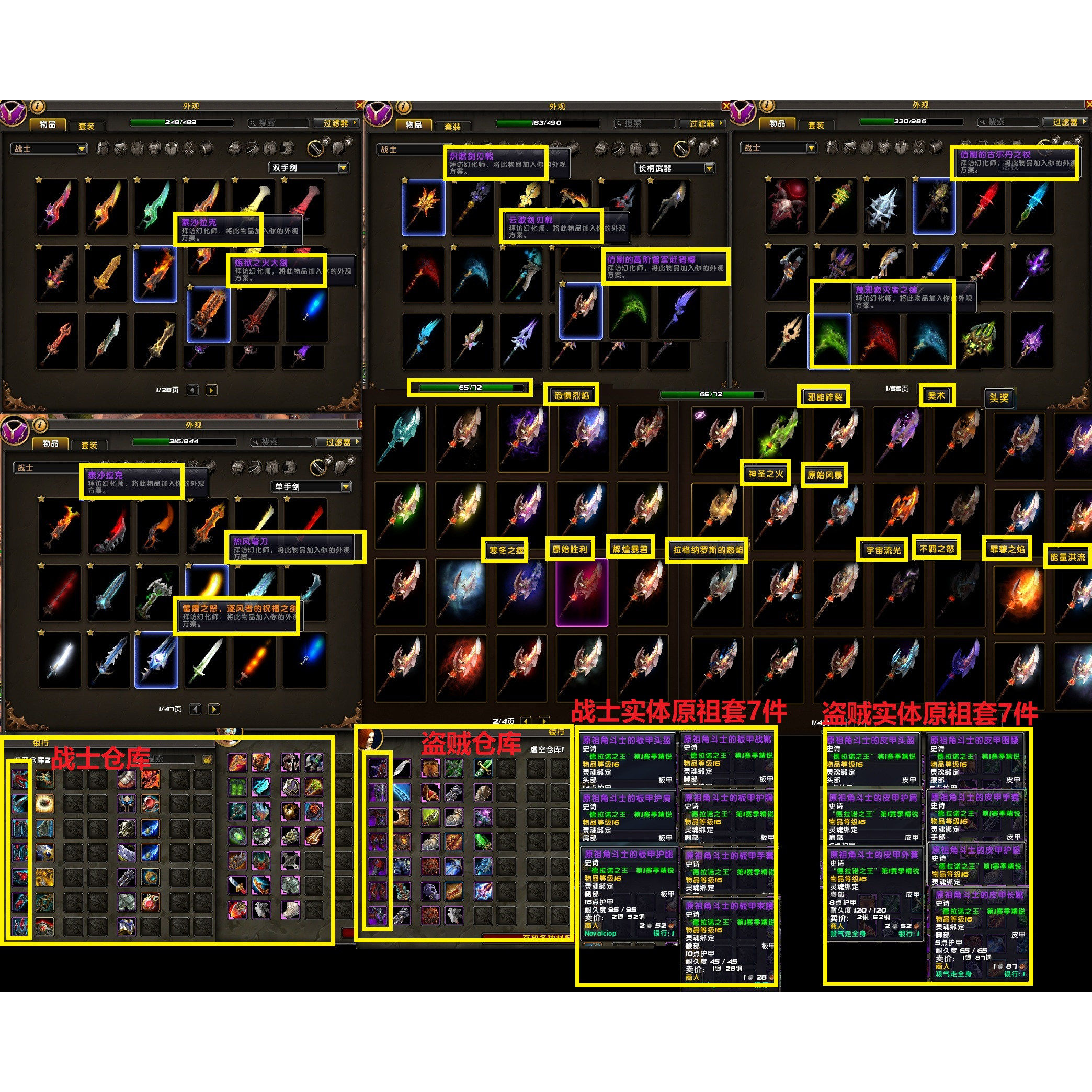Screen dimensions: 1092x1092
Task: Click the info 'i' icon in the 183/490 window
Action: click(404, 107)
